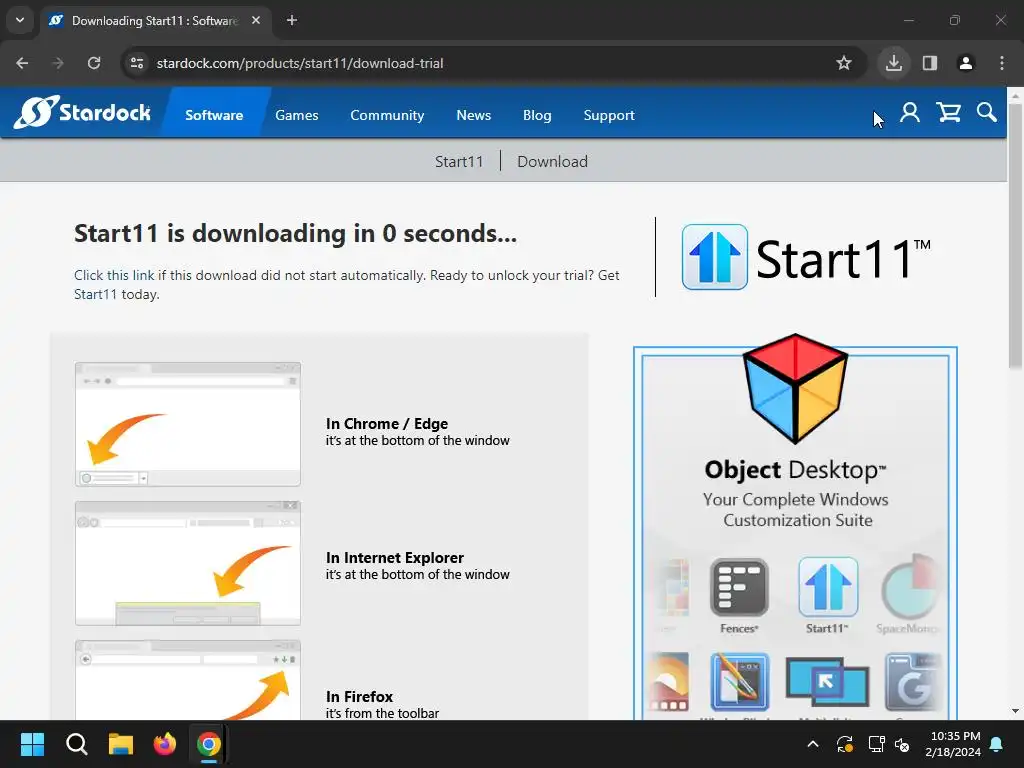Bookmark this page with the star icon
Screen dimensions: 1024x768
pyautogui.click(x=844, y=63)
